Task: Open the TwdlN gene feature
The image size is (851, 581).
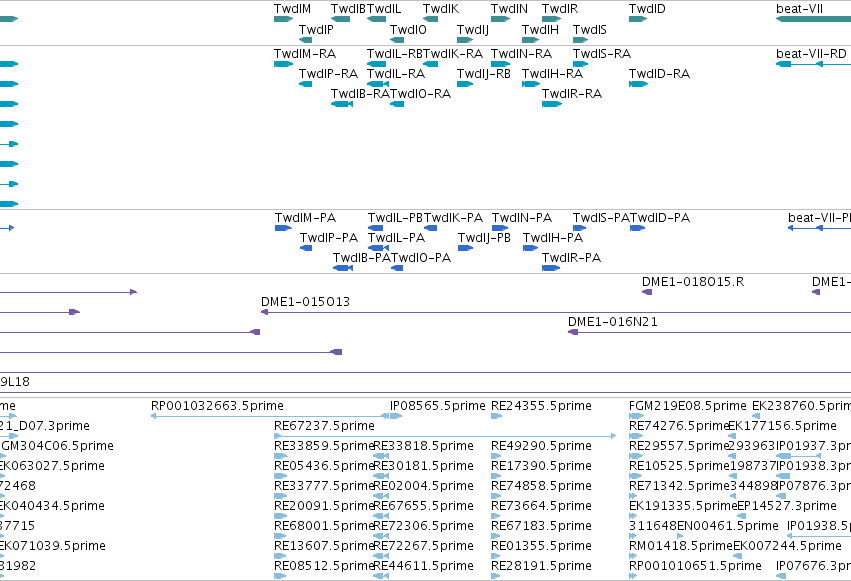Action: tap(500, 19)
